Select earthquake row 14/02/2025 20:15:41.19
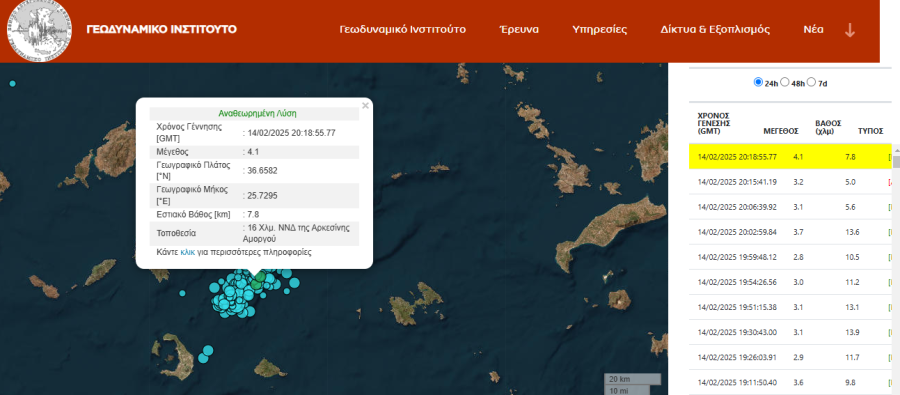Screen dimensions: 900x395 pos(790,182)
